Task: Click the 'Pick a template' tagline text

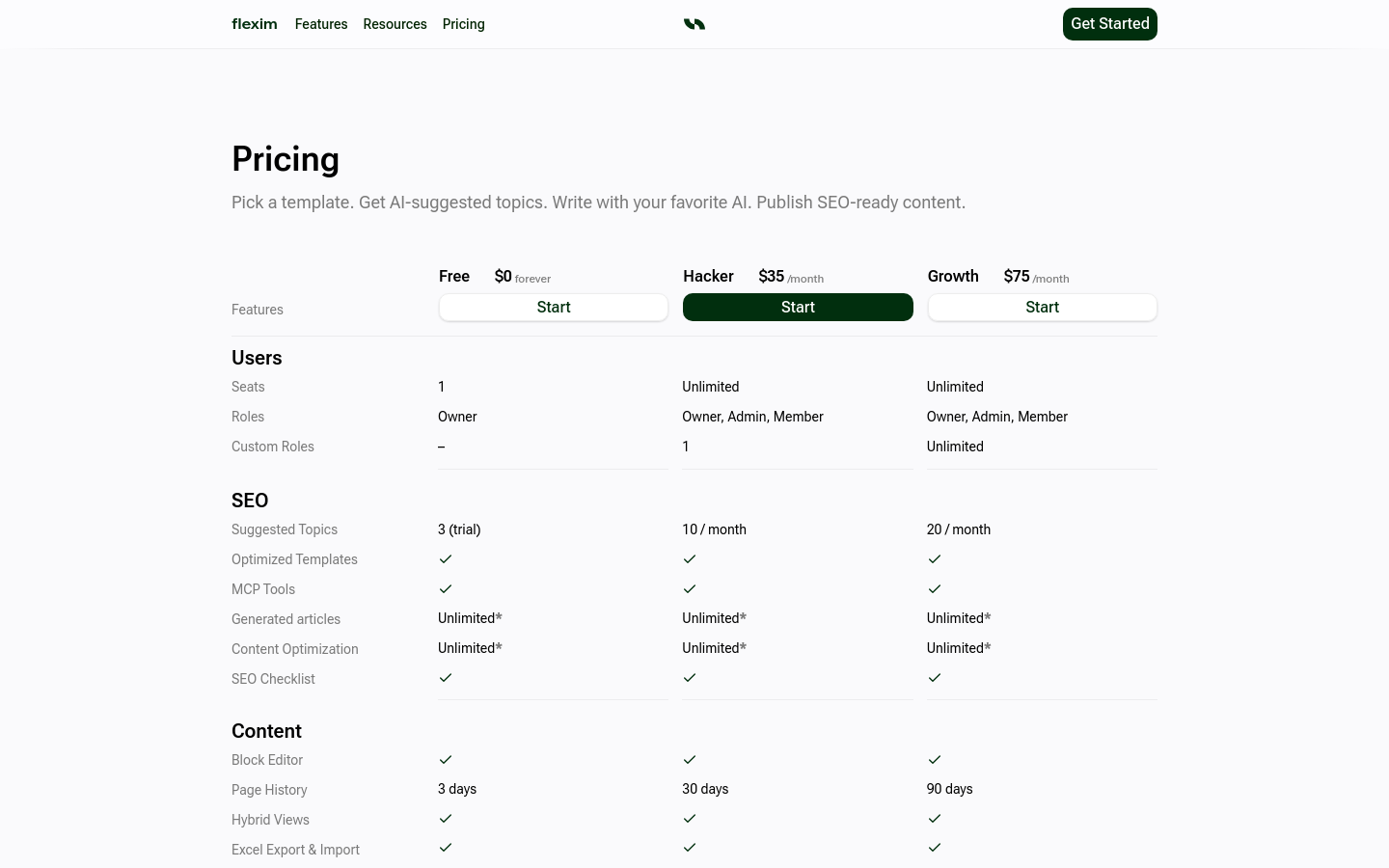Action: pyautogui.click(x=598, y=203)
